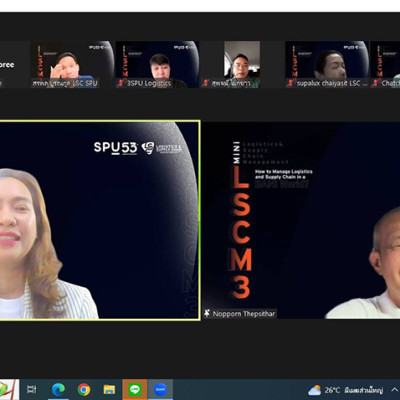Image resolution: width=400 pixels, height=400 pixels.
Task: Click muted mic icon on car participant thumbnail
Action: [x=205, y=83]
